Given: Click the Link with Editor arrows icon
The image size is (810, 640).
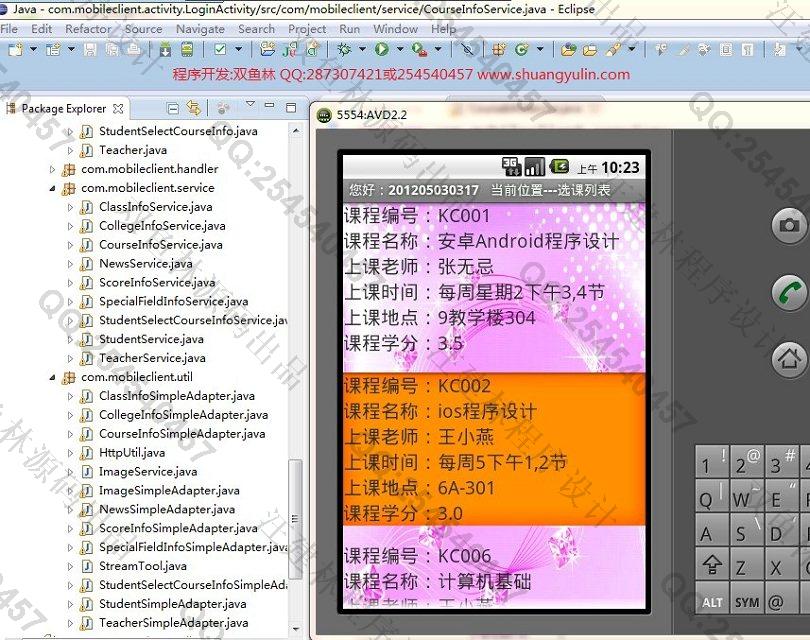Looking at the screenshot, I should tap(194, 108).
